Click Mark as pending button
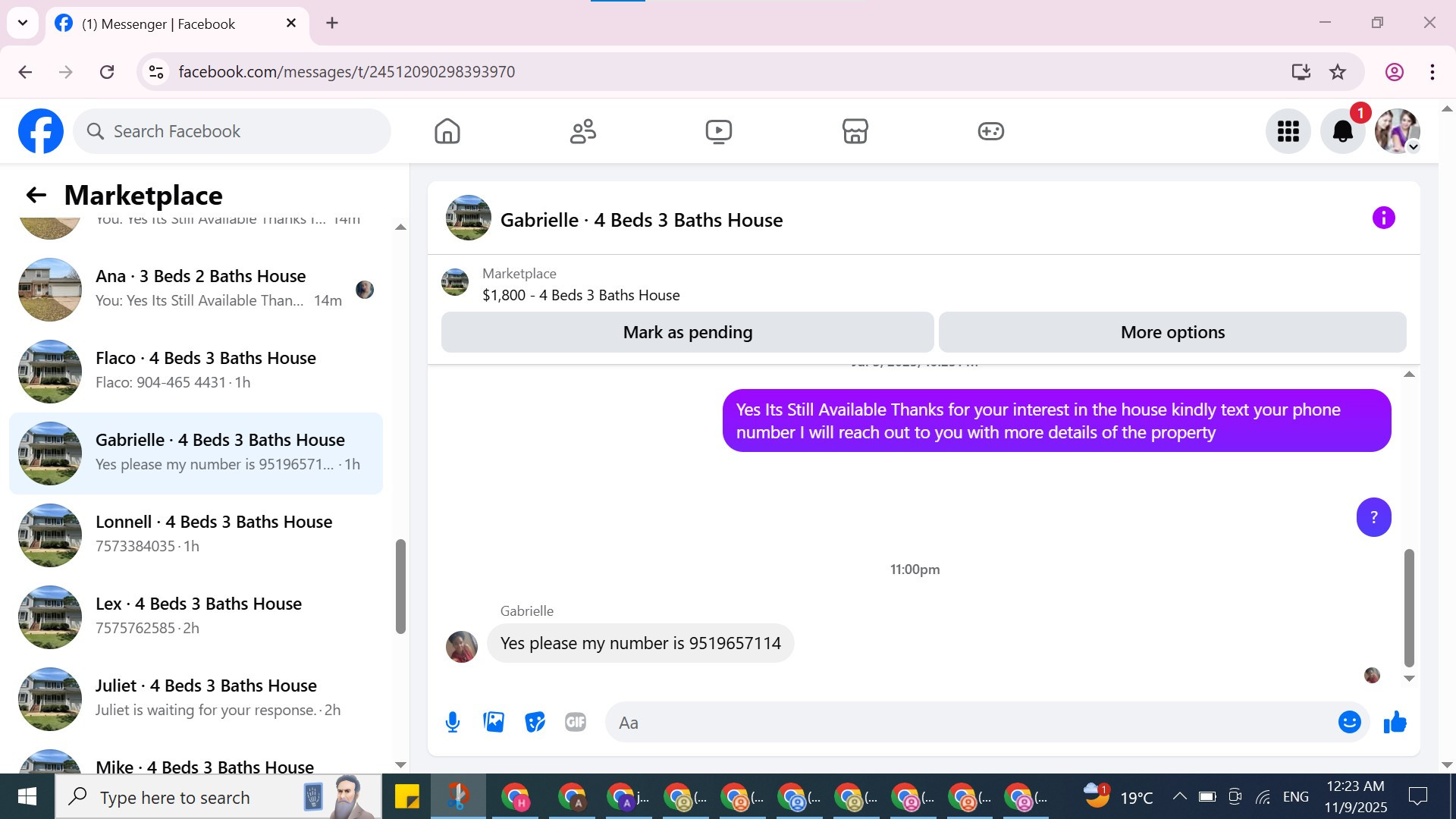 pyautogui.click(x=687, y=332)
